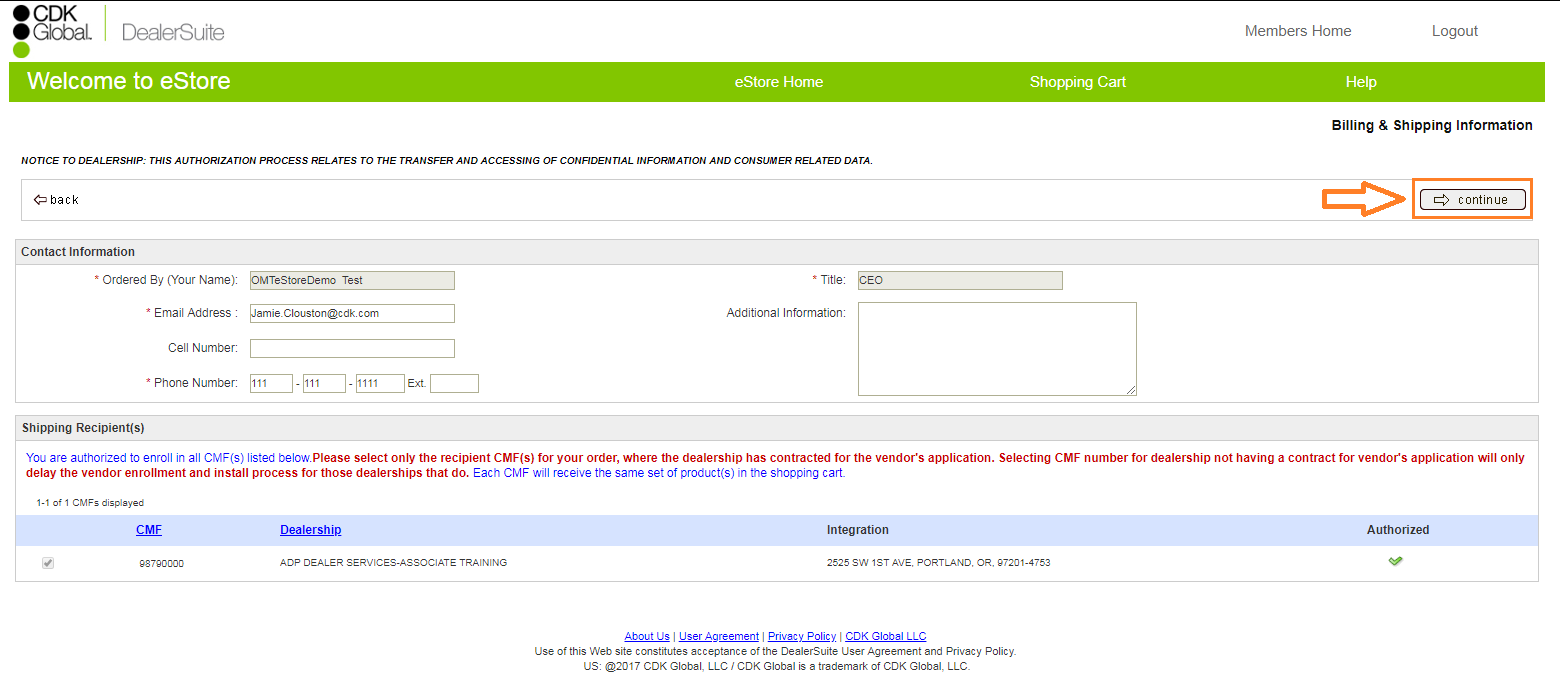Open eStore Home in green navigation bar
The width and height of the screenshot is (1560, 687).
click(x=778, y=82)
